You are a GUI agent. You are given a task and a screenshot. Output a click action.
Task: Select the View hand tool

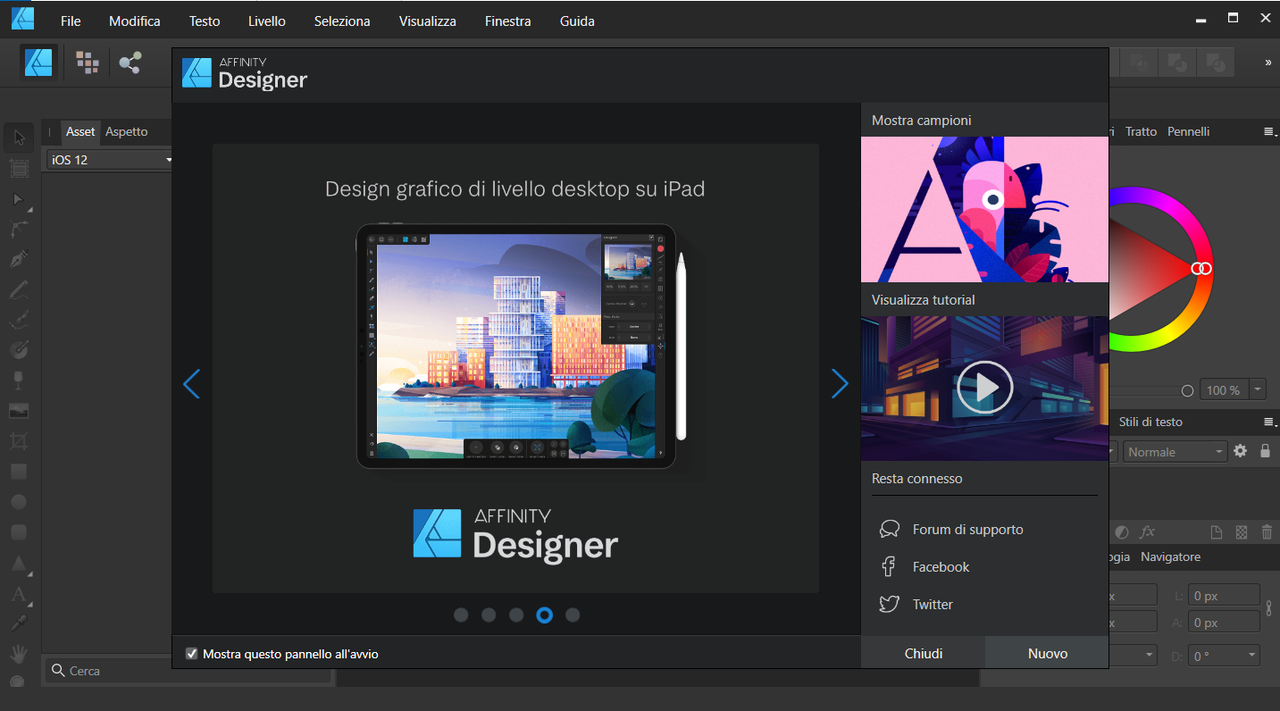[19, 654]
